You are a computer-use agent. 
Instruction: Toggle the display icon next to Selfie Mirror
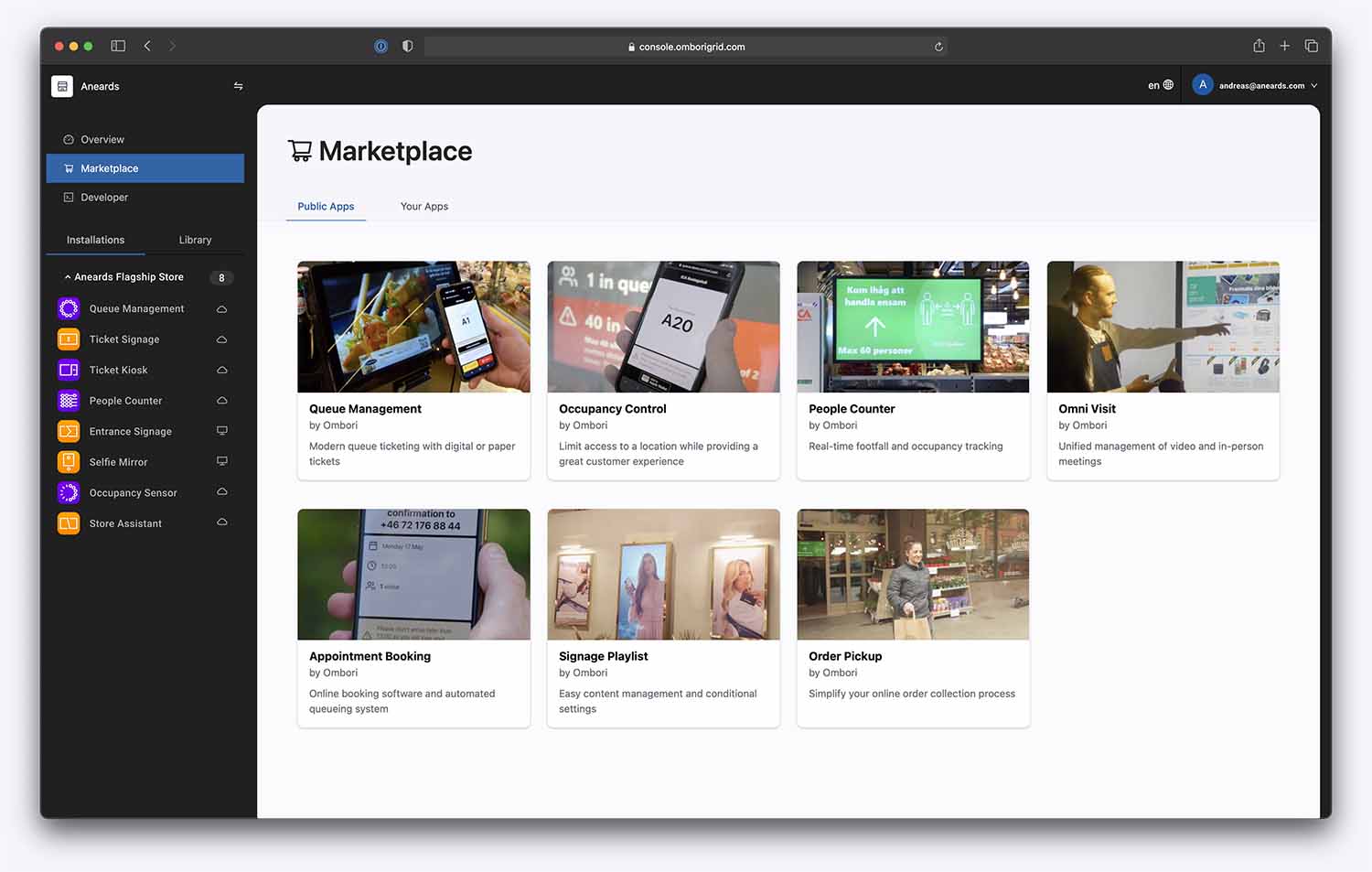pos(221,461)
